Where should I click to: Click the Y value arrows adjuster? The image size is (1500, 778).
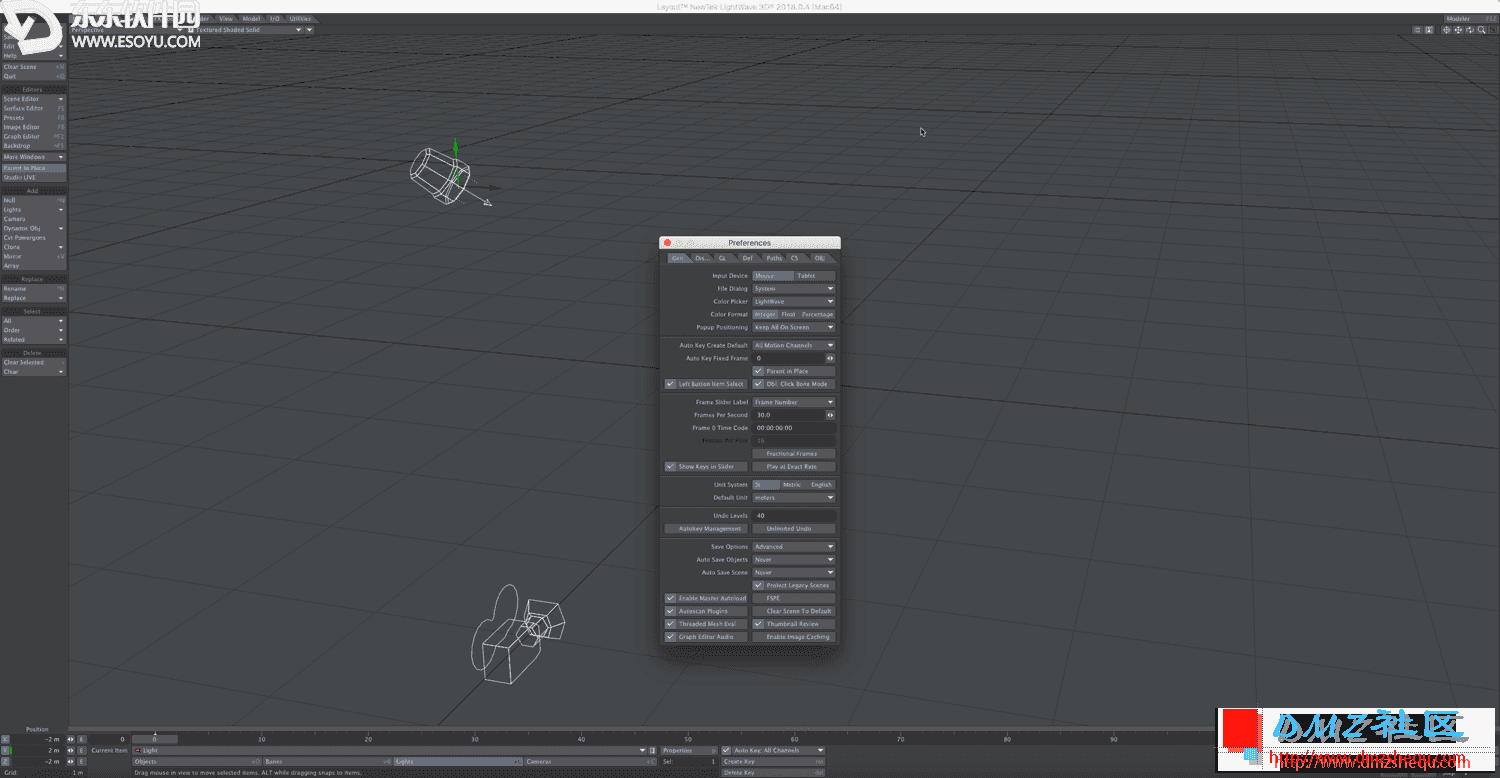(x=71, y=750)
